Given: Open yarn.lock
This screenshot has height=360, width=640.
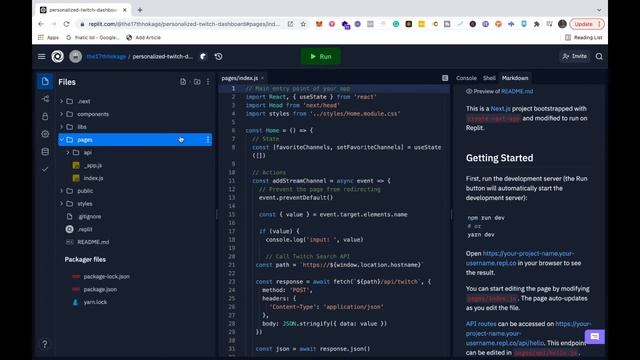Looking at the screenshot, I should (x=95, y=302).
